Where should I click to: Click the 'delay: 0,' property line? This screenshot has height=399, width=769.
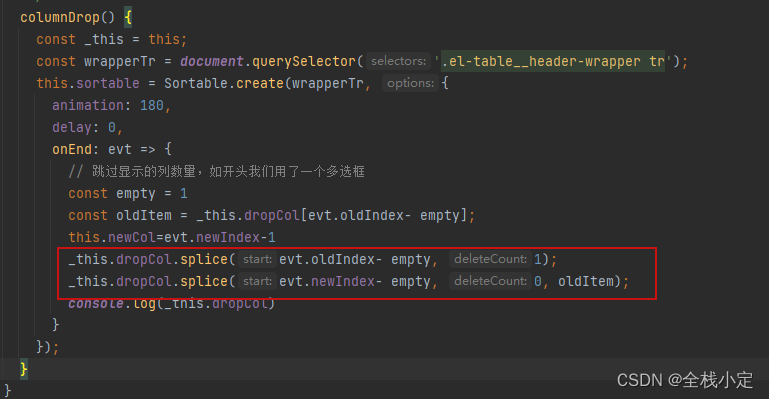pyautogui.click(x=87, y=127)
